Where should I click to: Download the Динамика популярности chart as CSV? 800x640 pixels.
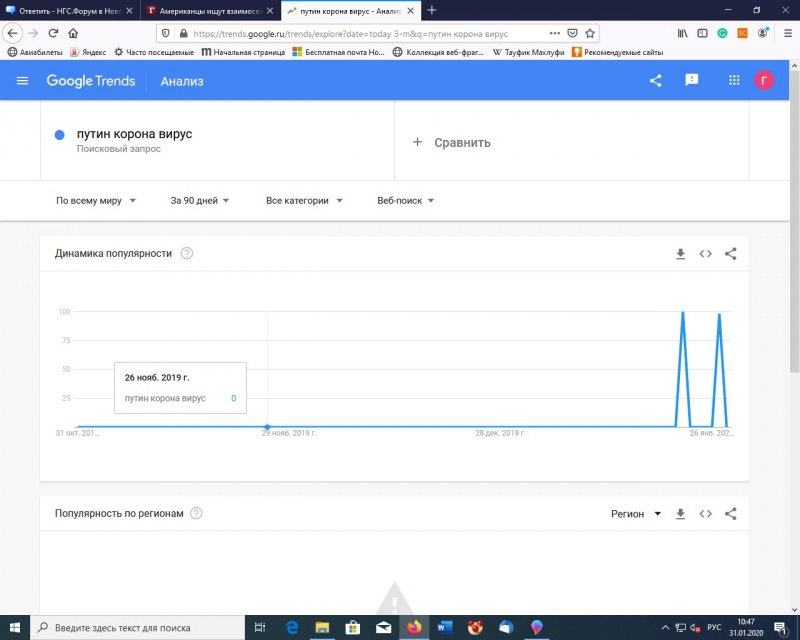[680, 254]
